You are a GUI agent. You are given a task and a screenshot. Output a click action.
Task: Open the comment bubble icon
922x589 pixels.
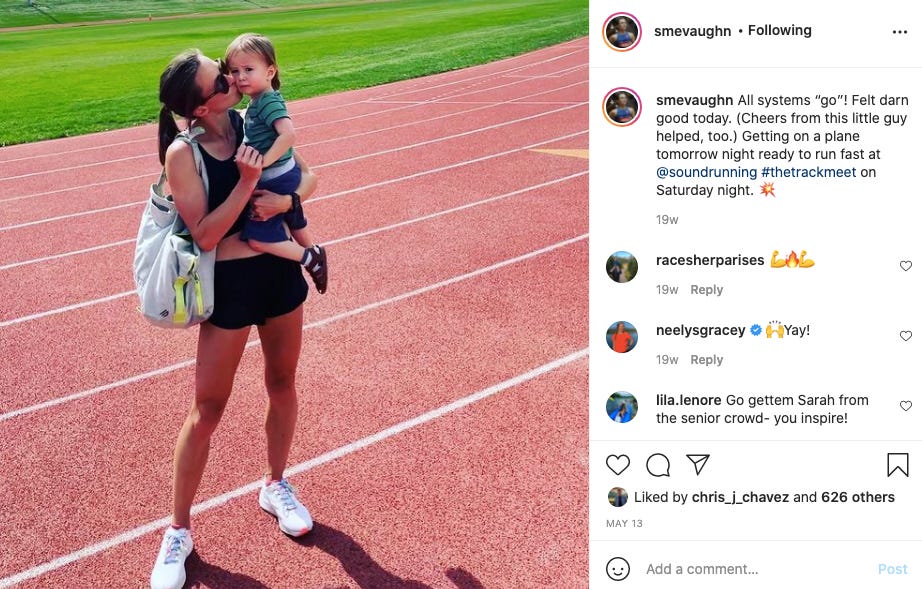pos(658,465)
